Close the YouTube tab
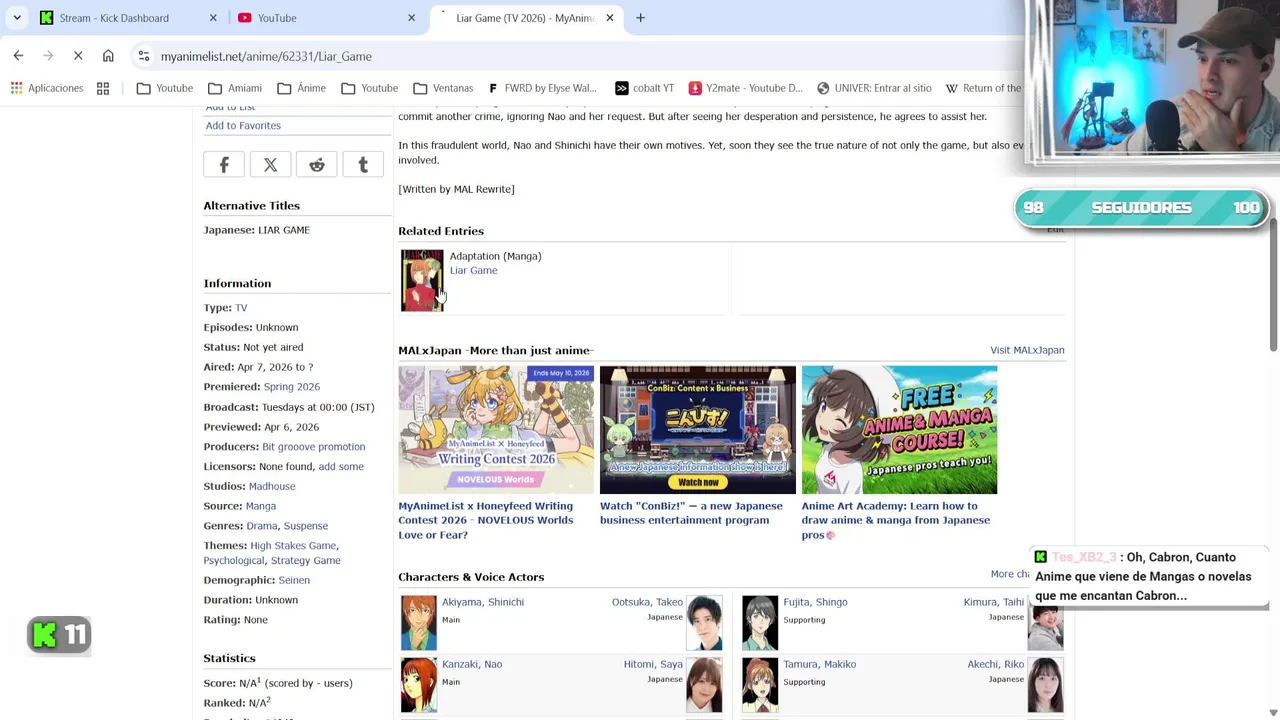 tap(411, 18)
